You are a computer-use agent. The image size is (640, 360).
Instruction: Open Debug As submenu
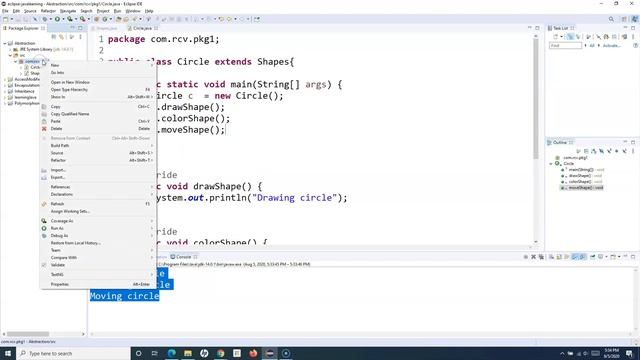click(98, 236)
